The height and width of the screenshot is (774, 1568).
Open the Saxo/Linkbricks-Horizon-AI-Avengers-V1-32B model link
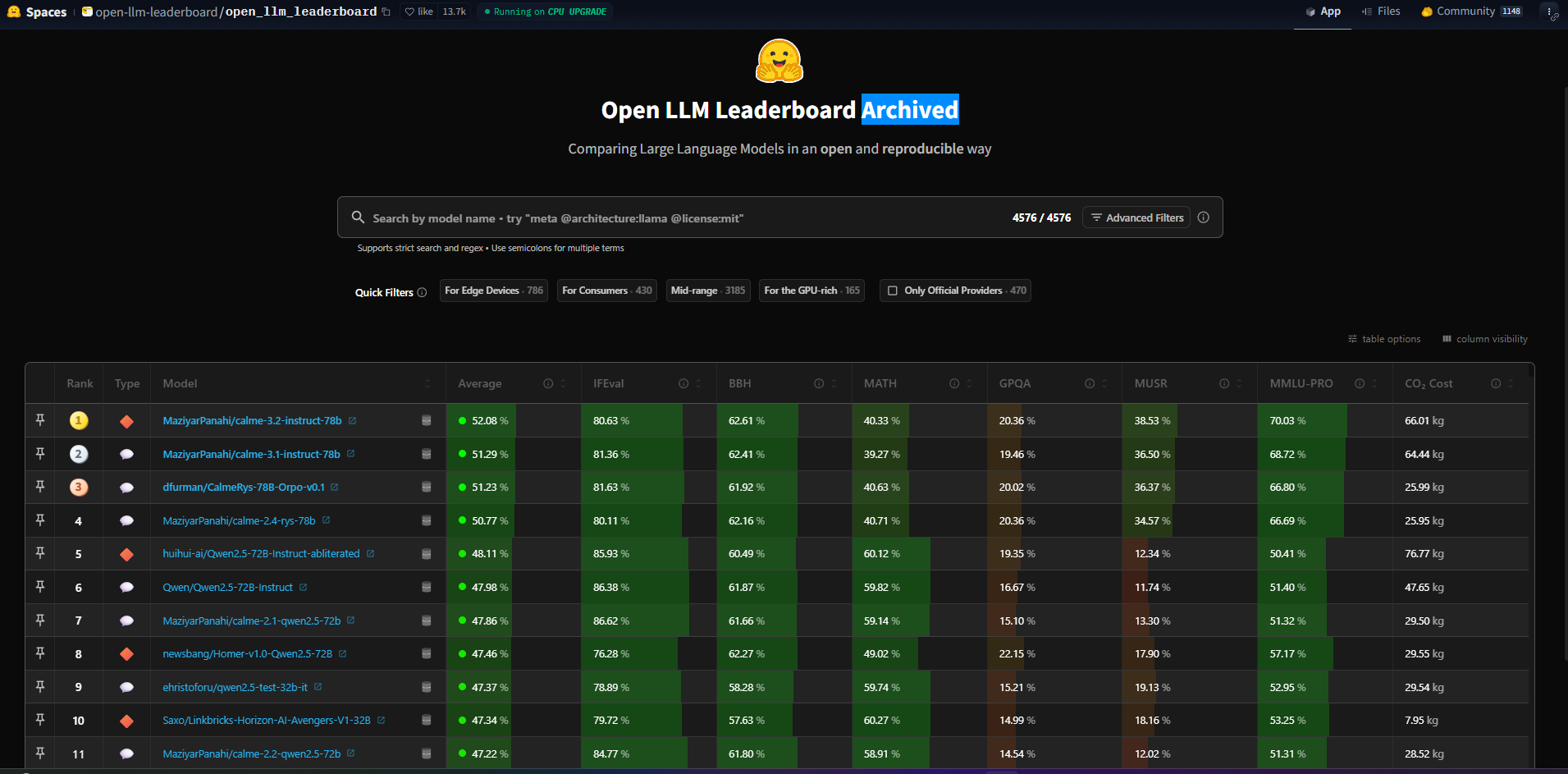click(x=267, y=721)
